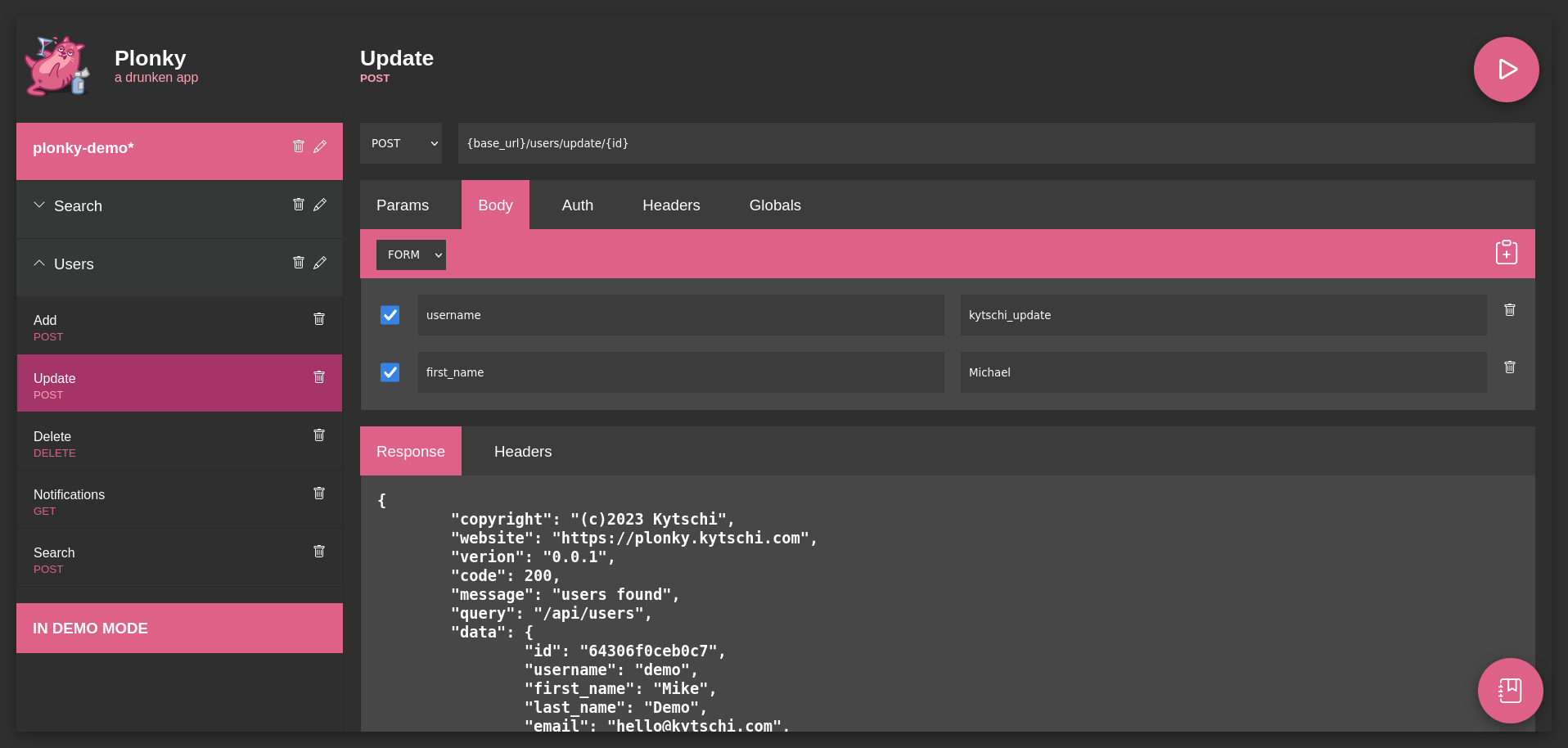1568x748 pixels.
Task: Edit the plonky-demo collection name
Action: pos(320,146)
